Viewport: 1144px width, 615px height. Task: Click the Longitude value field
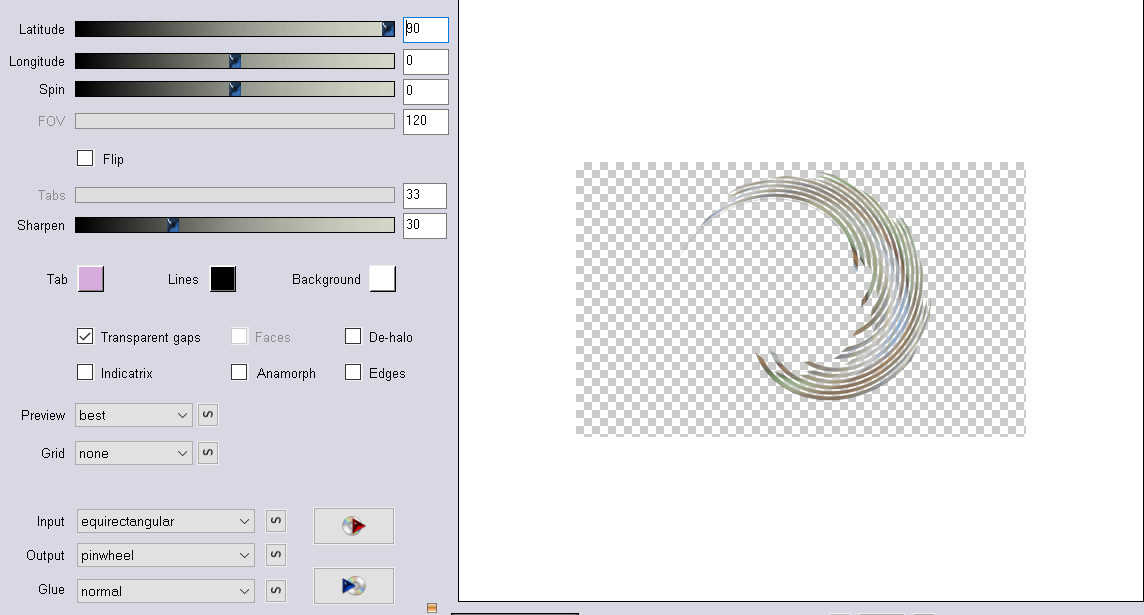tap(425, 62)
